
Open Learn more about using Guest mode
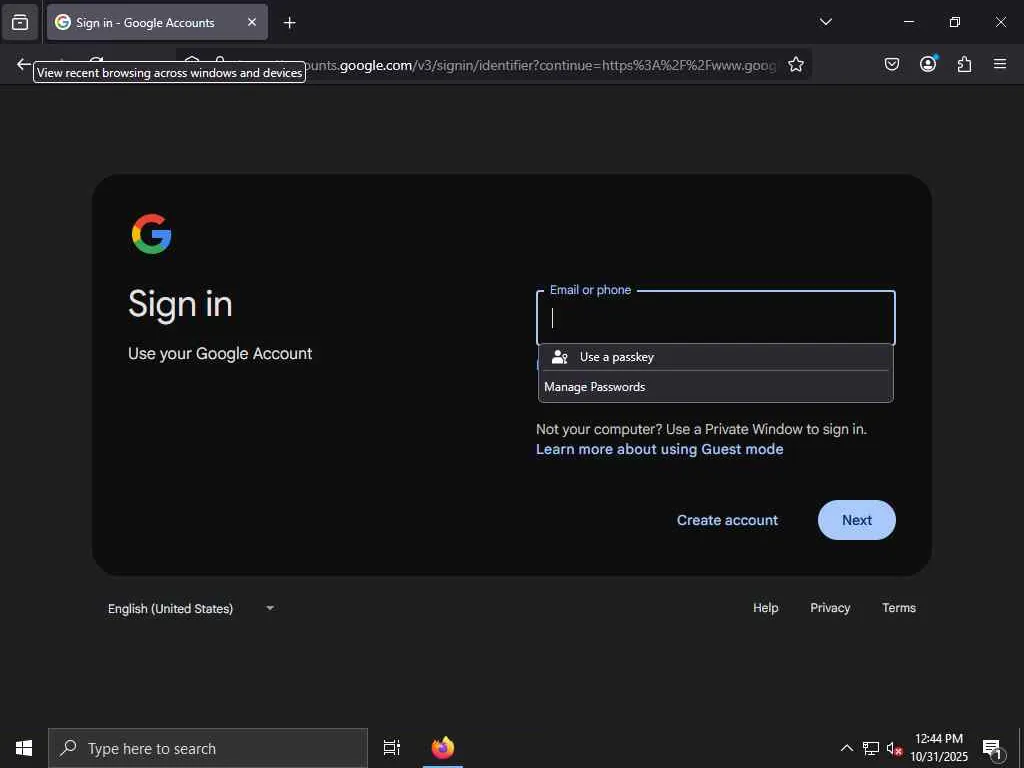click(x=660, y=449)
